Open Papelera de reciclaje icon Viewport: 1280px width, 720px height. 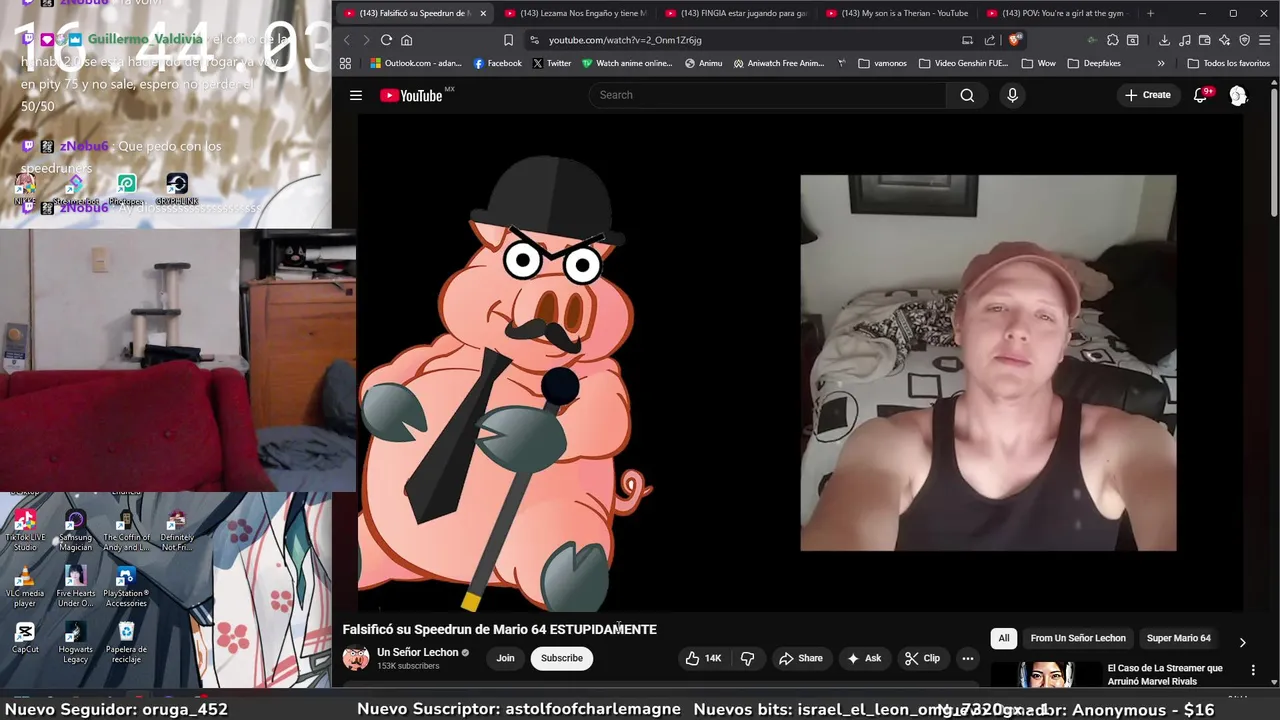click(x=126, y=643)
